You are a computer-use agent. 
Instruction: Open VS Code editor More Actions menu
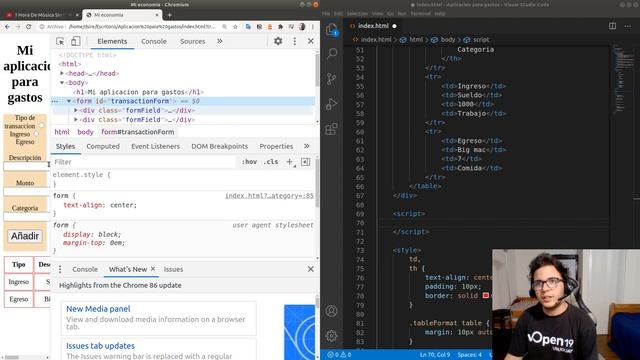(x=628, y=26)
